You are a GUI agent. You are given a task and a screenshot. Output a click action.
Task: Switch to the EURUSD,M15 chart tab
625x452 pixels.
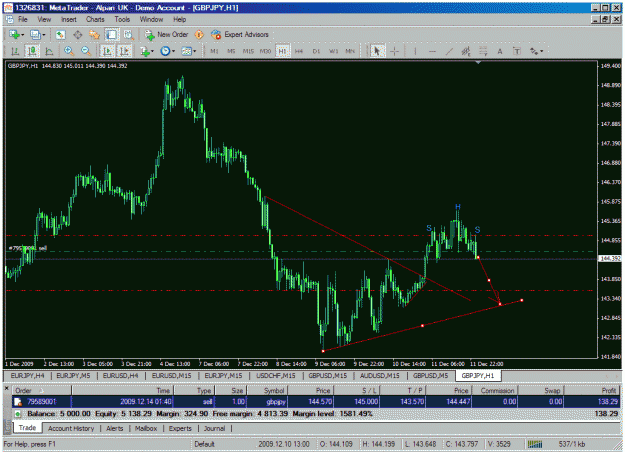coord(171,375)
